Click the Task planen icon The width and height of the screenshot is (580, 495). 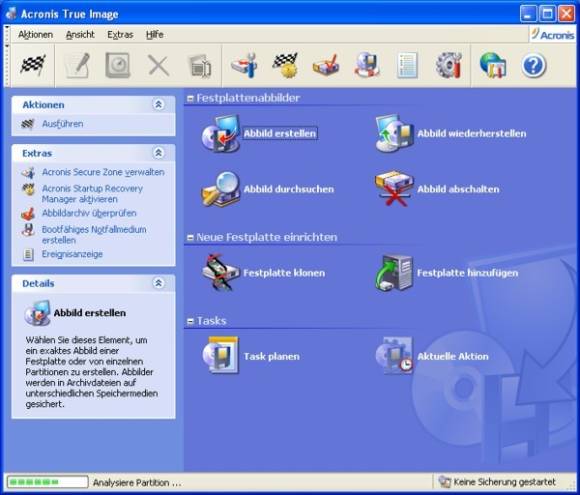pyautogui.click(x=221, y=356)
